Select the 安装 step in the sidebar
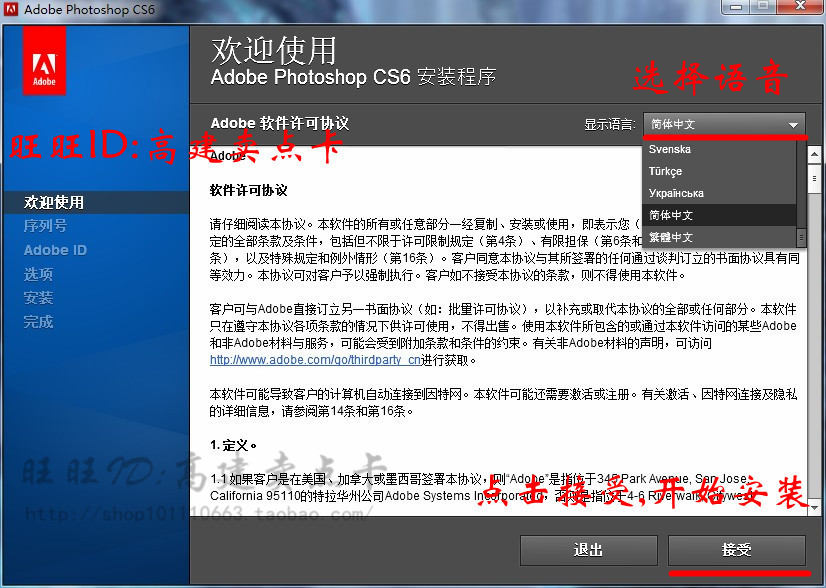The image size is (826, 588). point(38,298)
